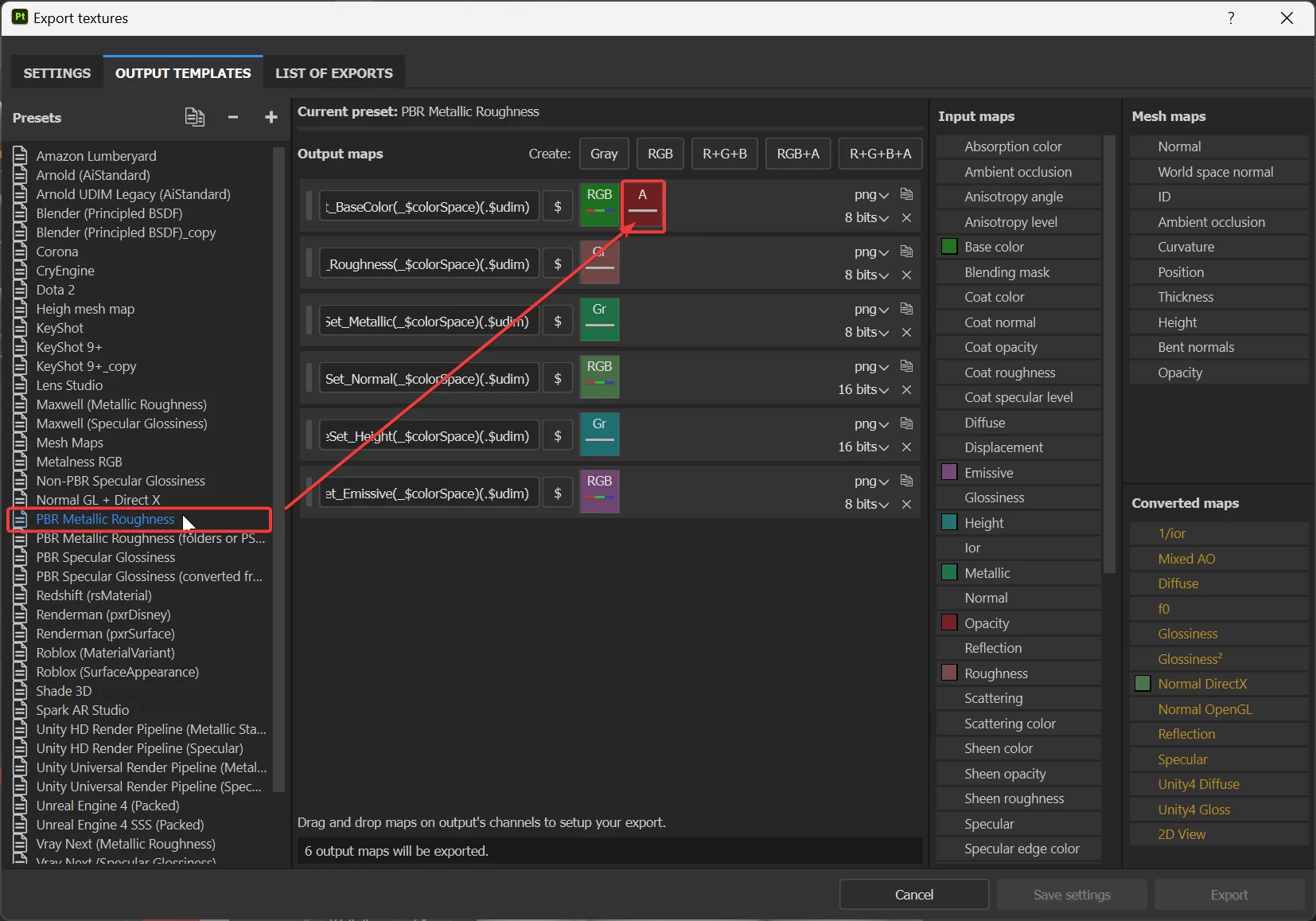Duplicate the Emissive output map
Image resolution: width=1316 pixels, height=921 pixels.
point(906,481)
